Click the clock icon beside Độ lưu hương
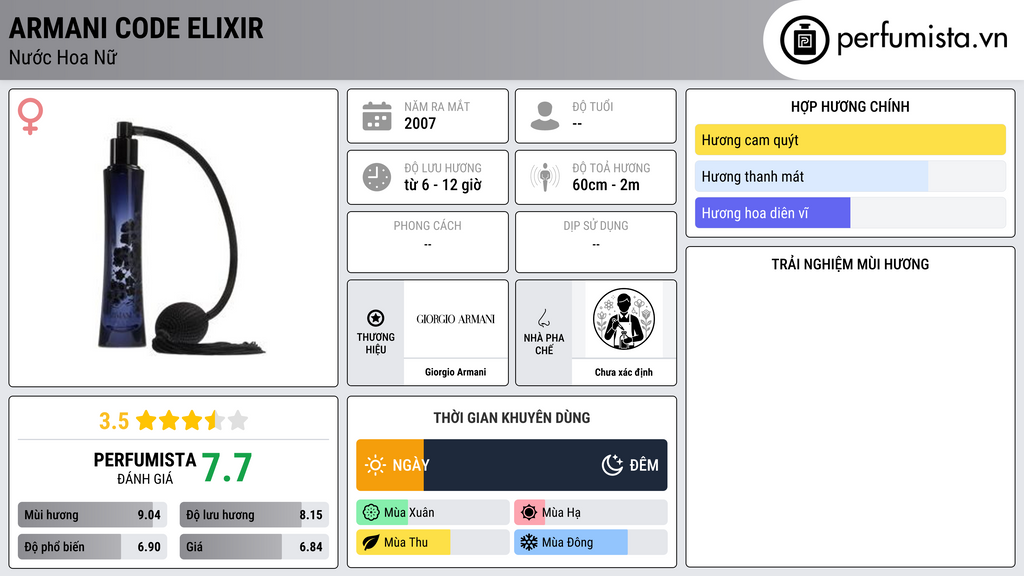Screen dimensions: 1024x576 pos(377,177)
